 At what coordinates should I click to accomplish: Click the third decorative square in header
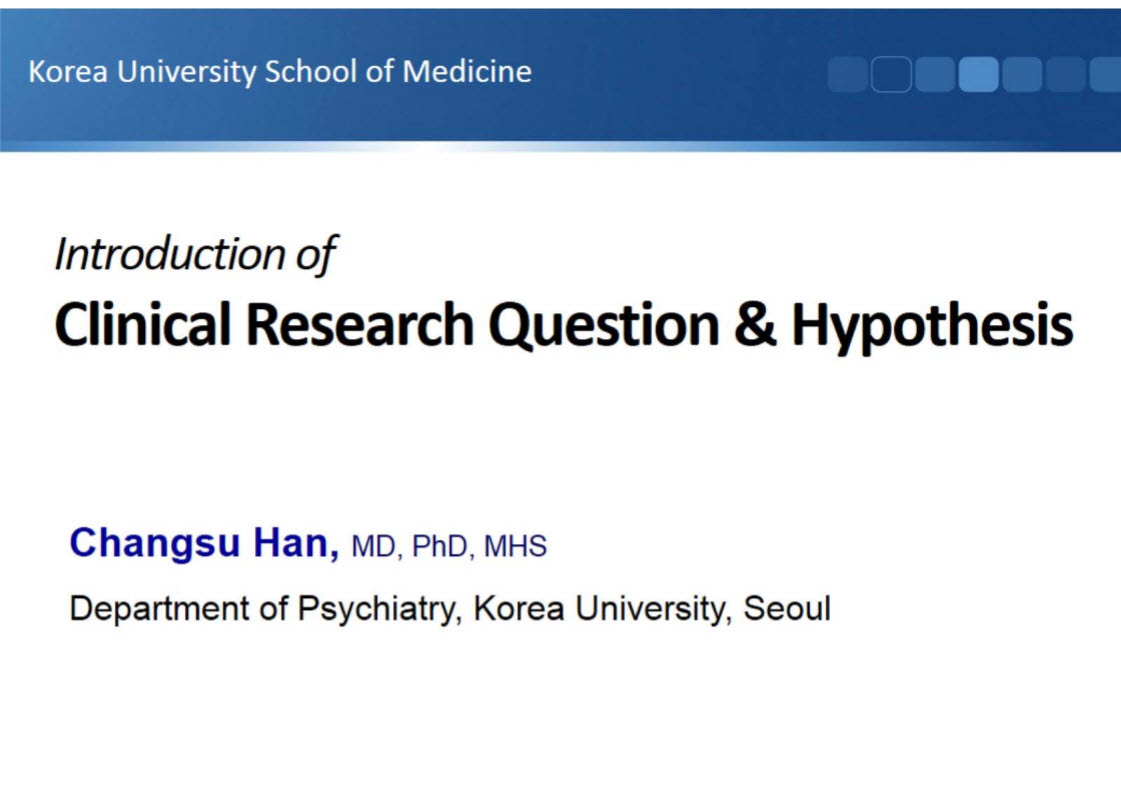934,74
